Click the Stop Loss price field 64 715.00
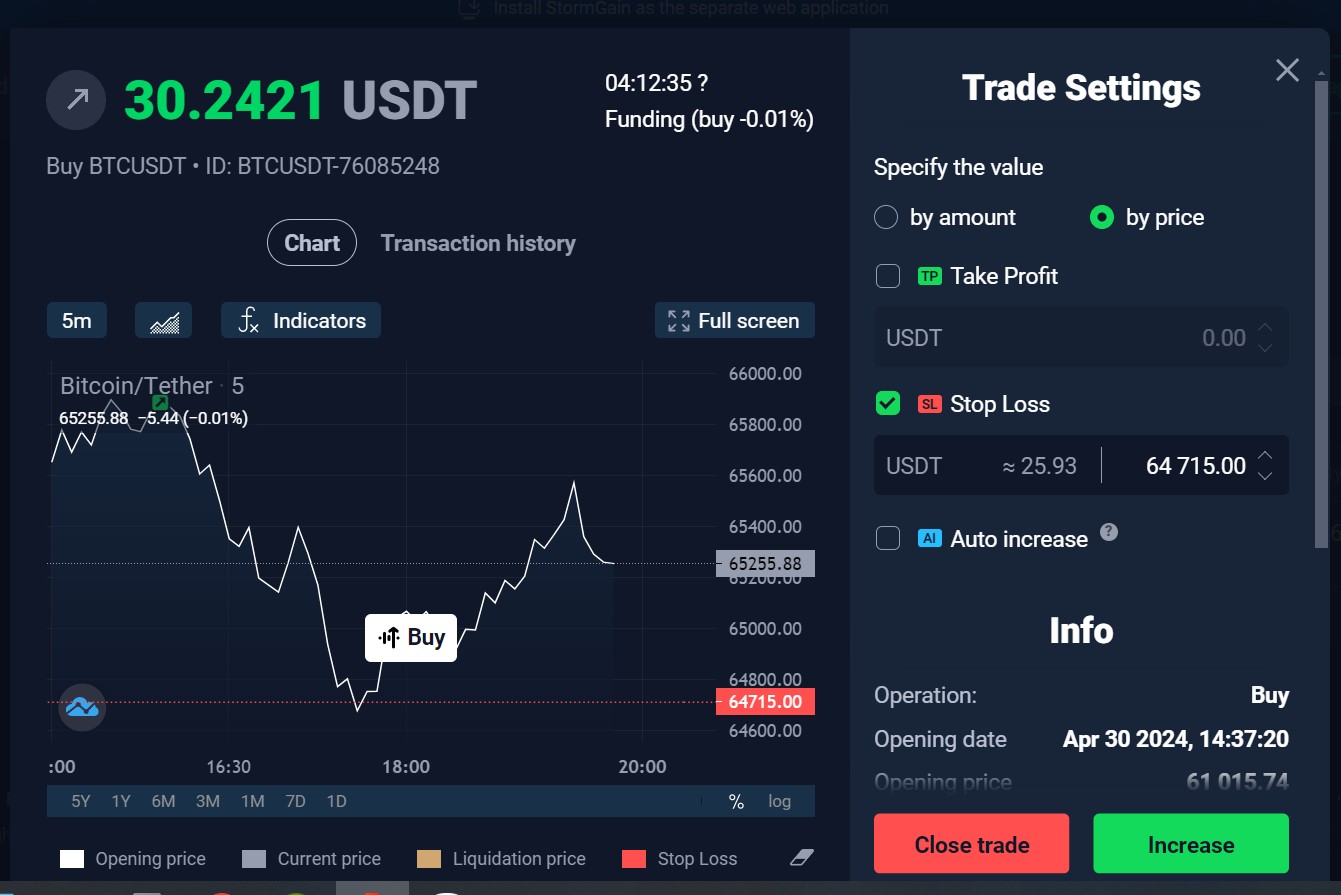Viewport: 1341px width, 895px height. click(1196, 465)
